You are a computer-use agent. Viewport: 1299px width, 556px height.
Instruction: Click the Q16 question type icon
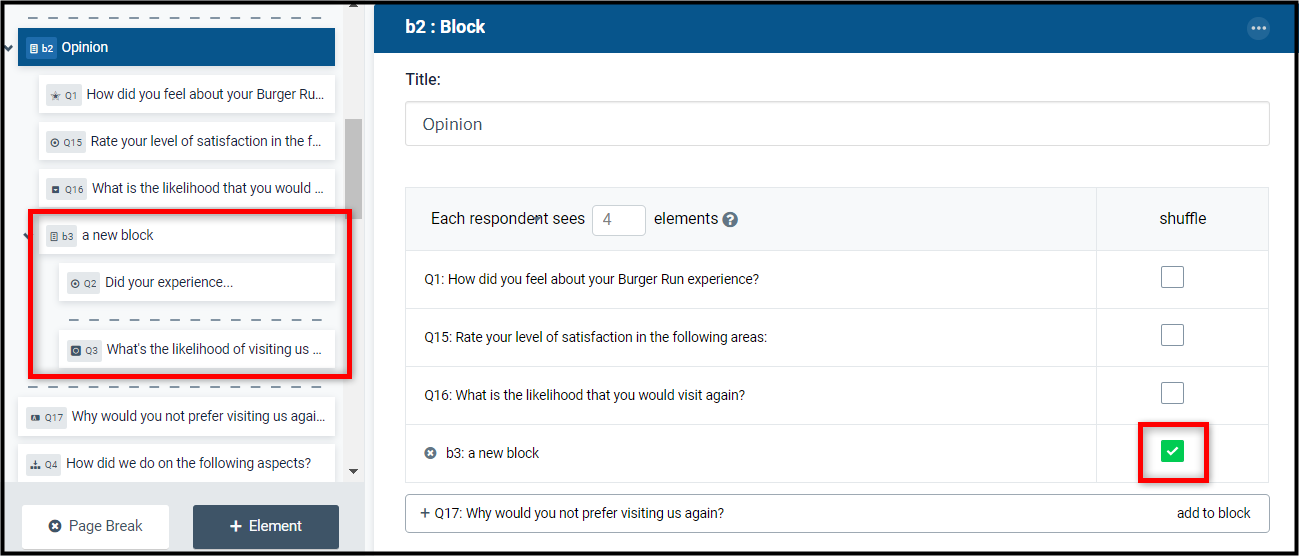tap(55, 189)
